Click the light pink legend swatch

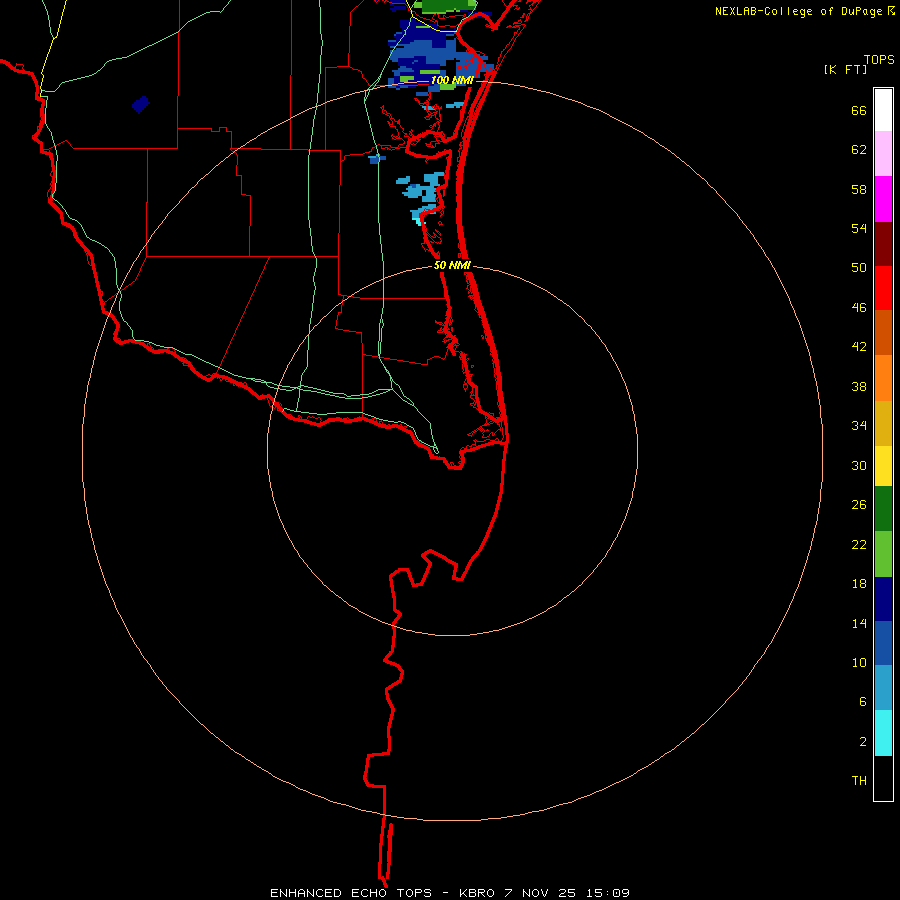click(883, 154)
